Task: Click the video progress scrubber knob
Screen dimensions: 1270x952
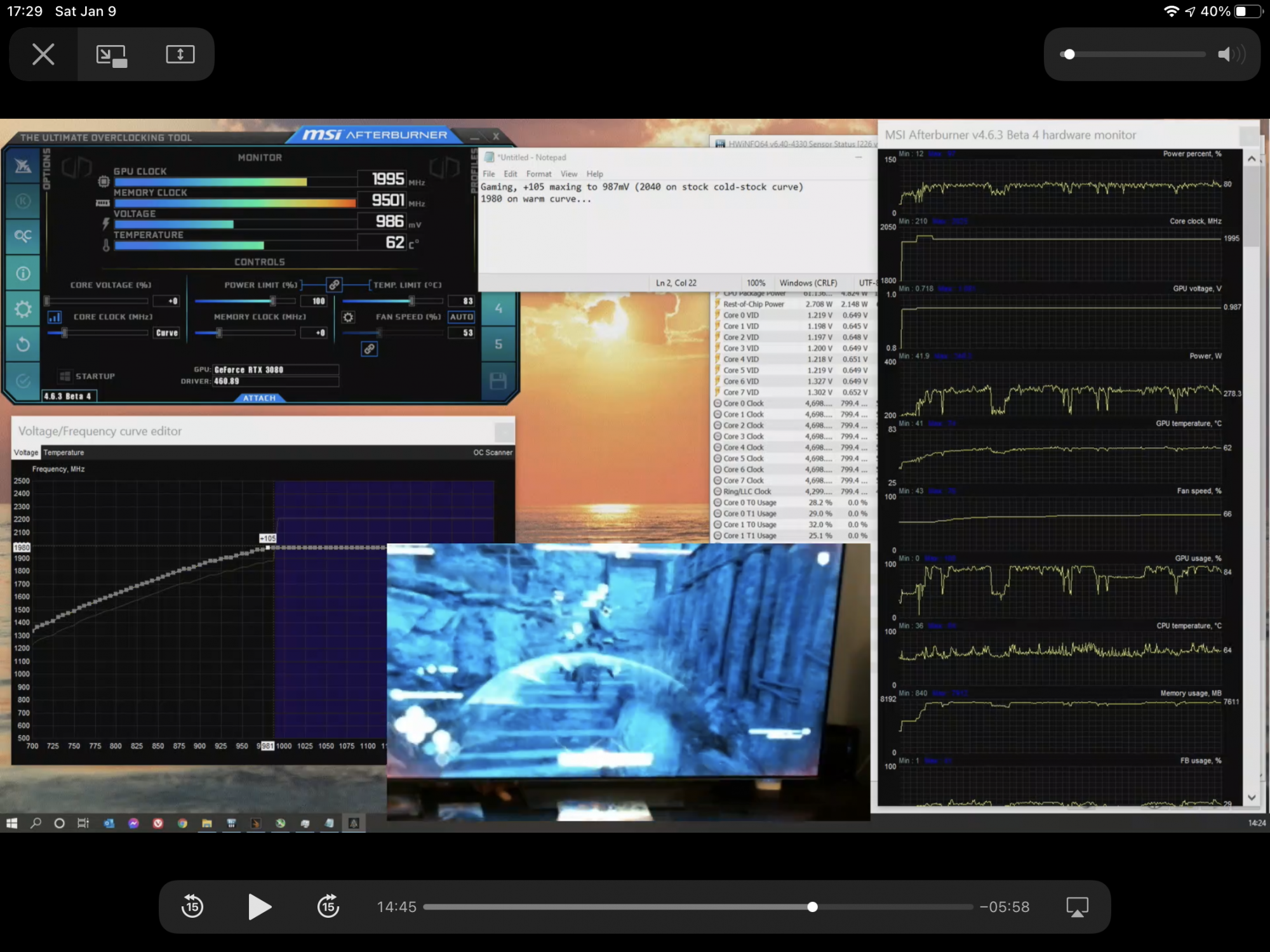Action: 812,907
